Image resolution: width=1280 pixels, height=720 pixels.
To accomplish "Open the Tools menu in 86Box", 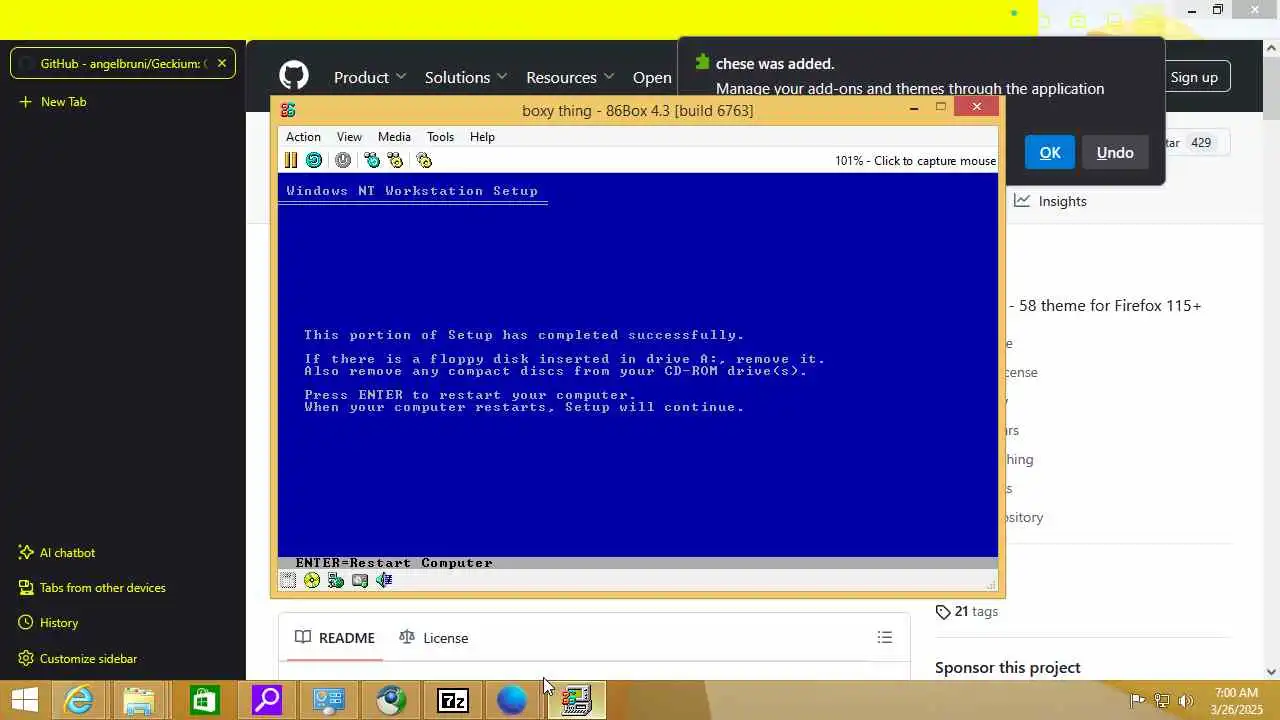I will tap(440, 137).
